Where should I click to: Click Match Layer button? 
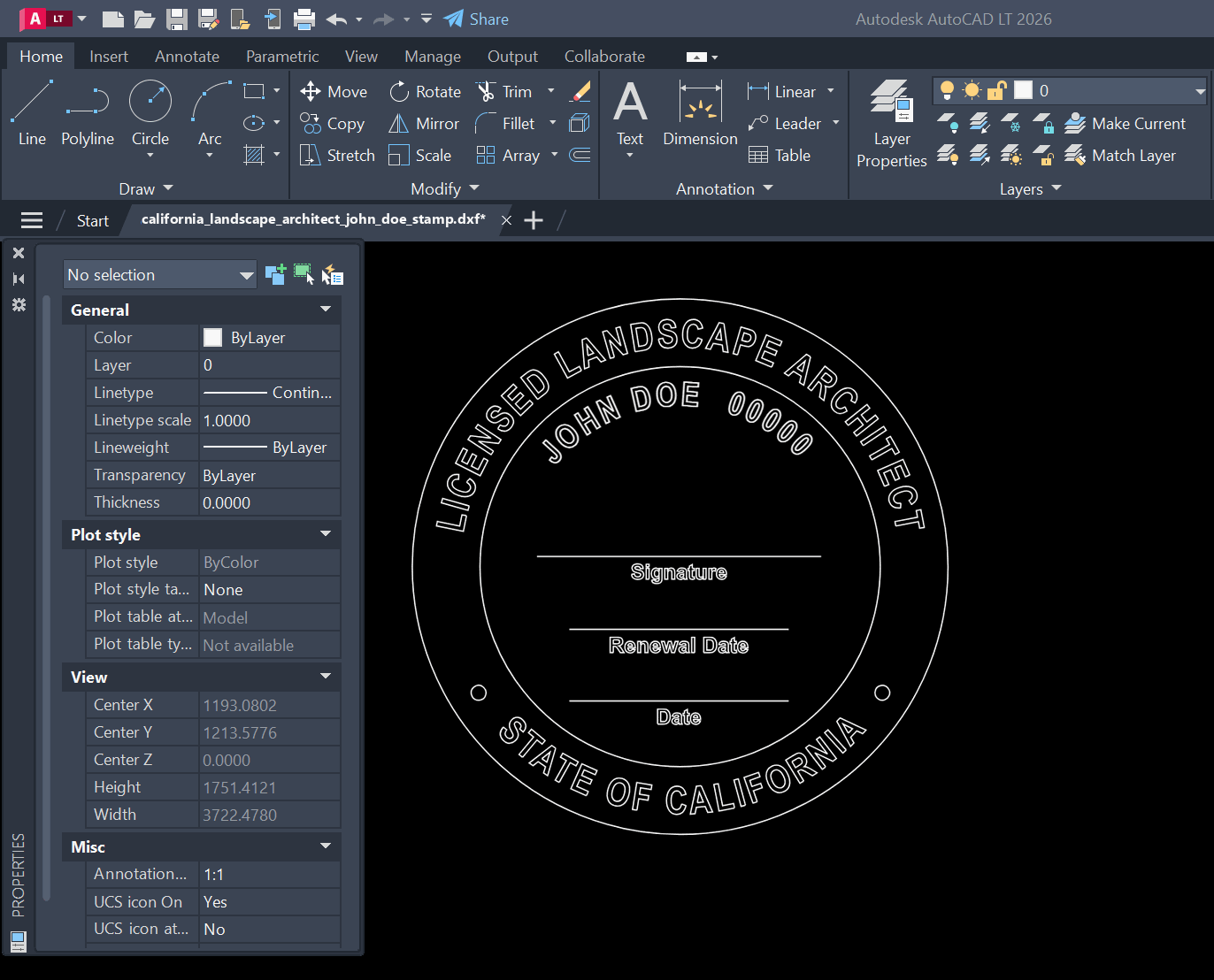[x=1120, y=156]
